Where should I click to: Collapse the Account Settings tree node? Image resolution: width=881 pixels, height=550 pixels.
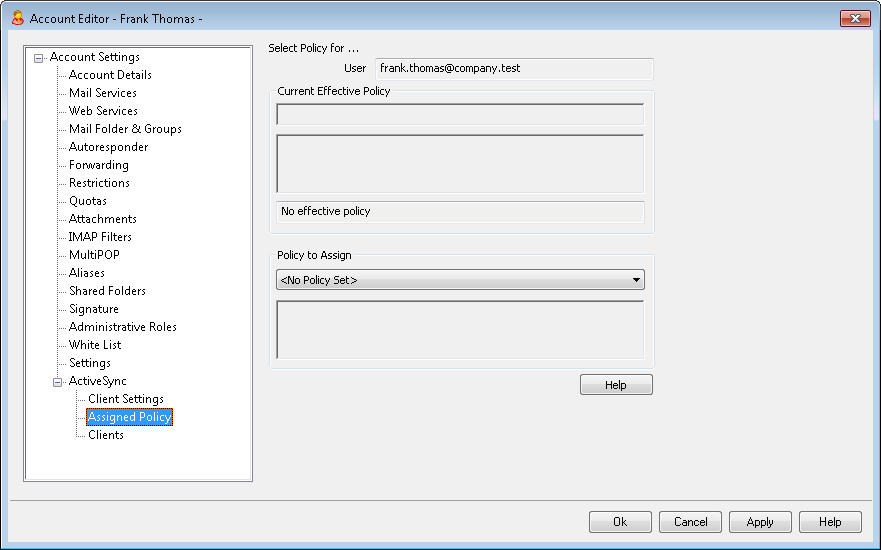[x=38, y=58]
